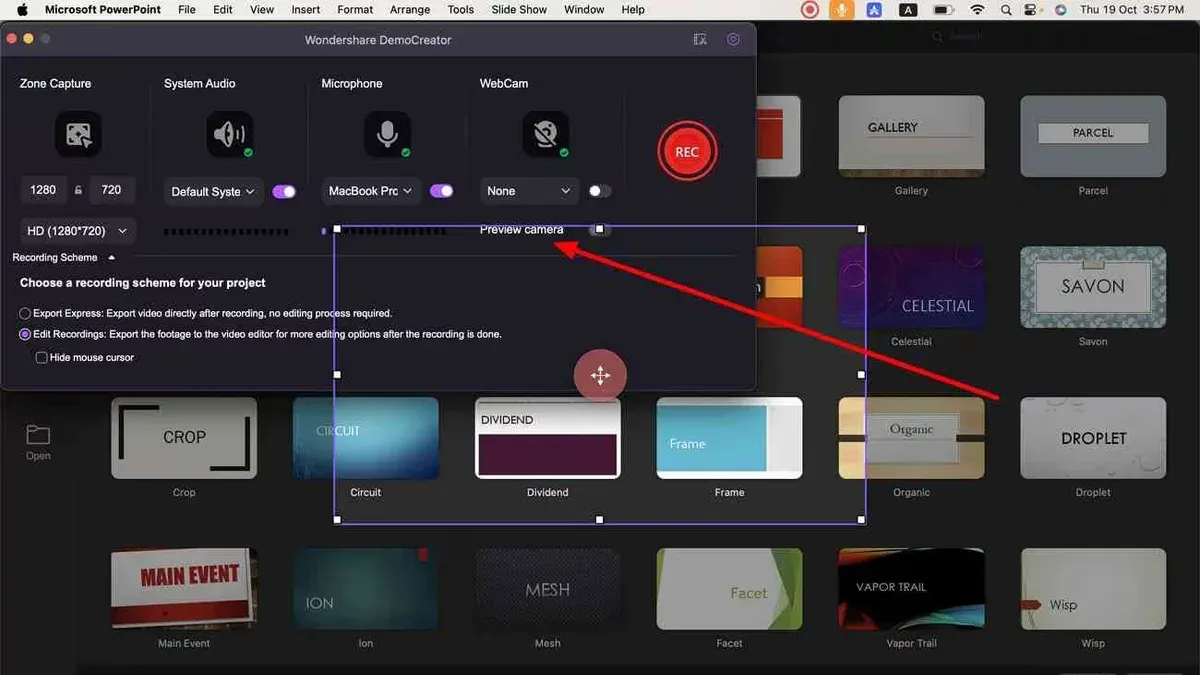Select the Parcel template thumbnail

[x=1093, y=136]
